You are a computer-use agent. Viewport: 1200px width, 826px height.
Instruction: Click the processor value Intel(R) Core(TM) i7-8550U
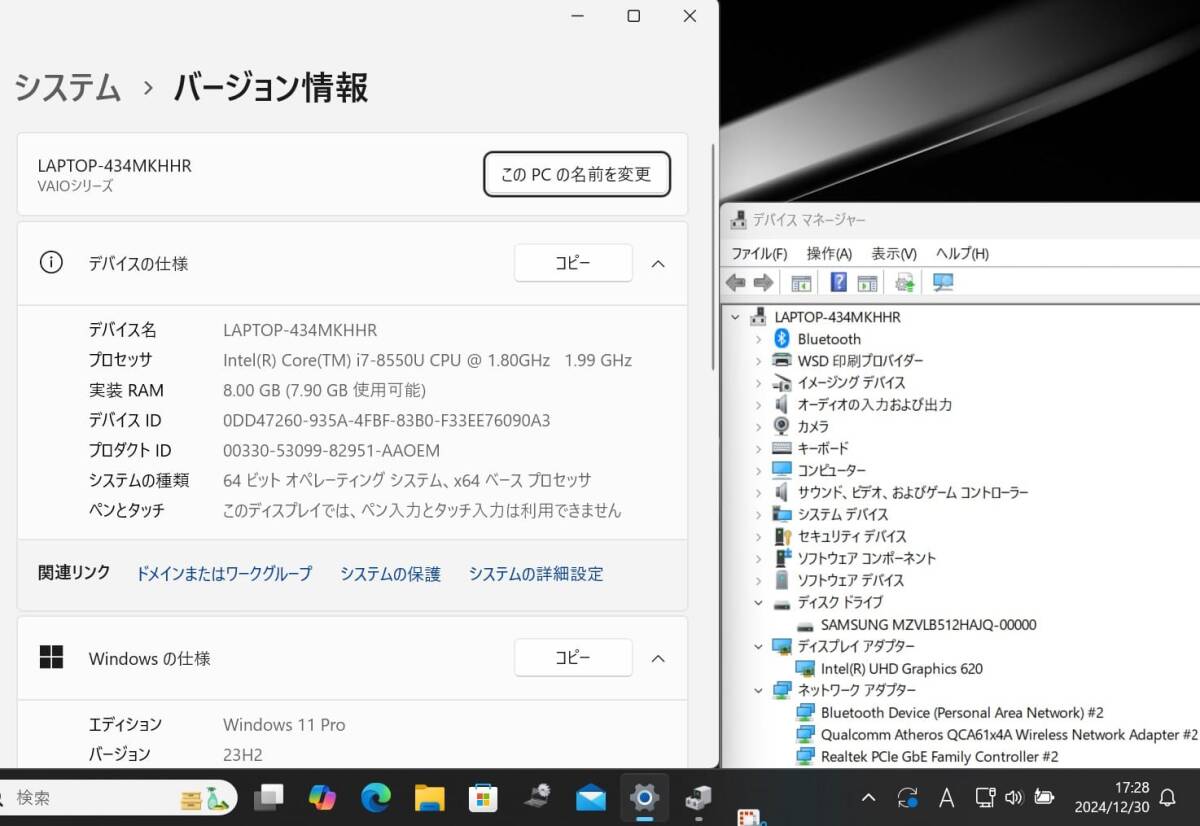[x=427, y=360]
